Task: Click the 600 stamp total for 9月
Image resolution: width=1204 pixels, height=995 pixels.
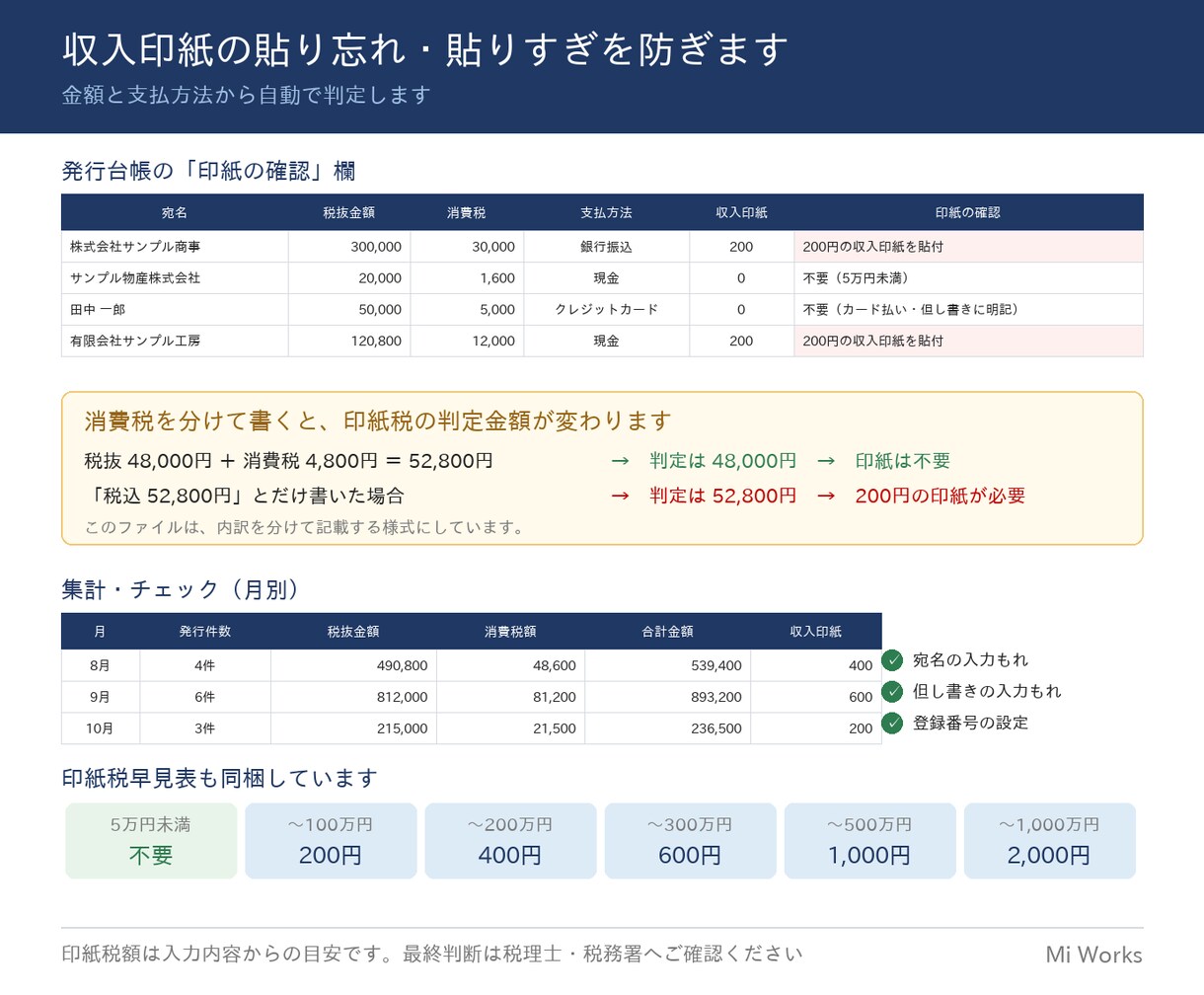Action: pyautogui.click(x=816, y=697)
